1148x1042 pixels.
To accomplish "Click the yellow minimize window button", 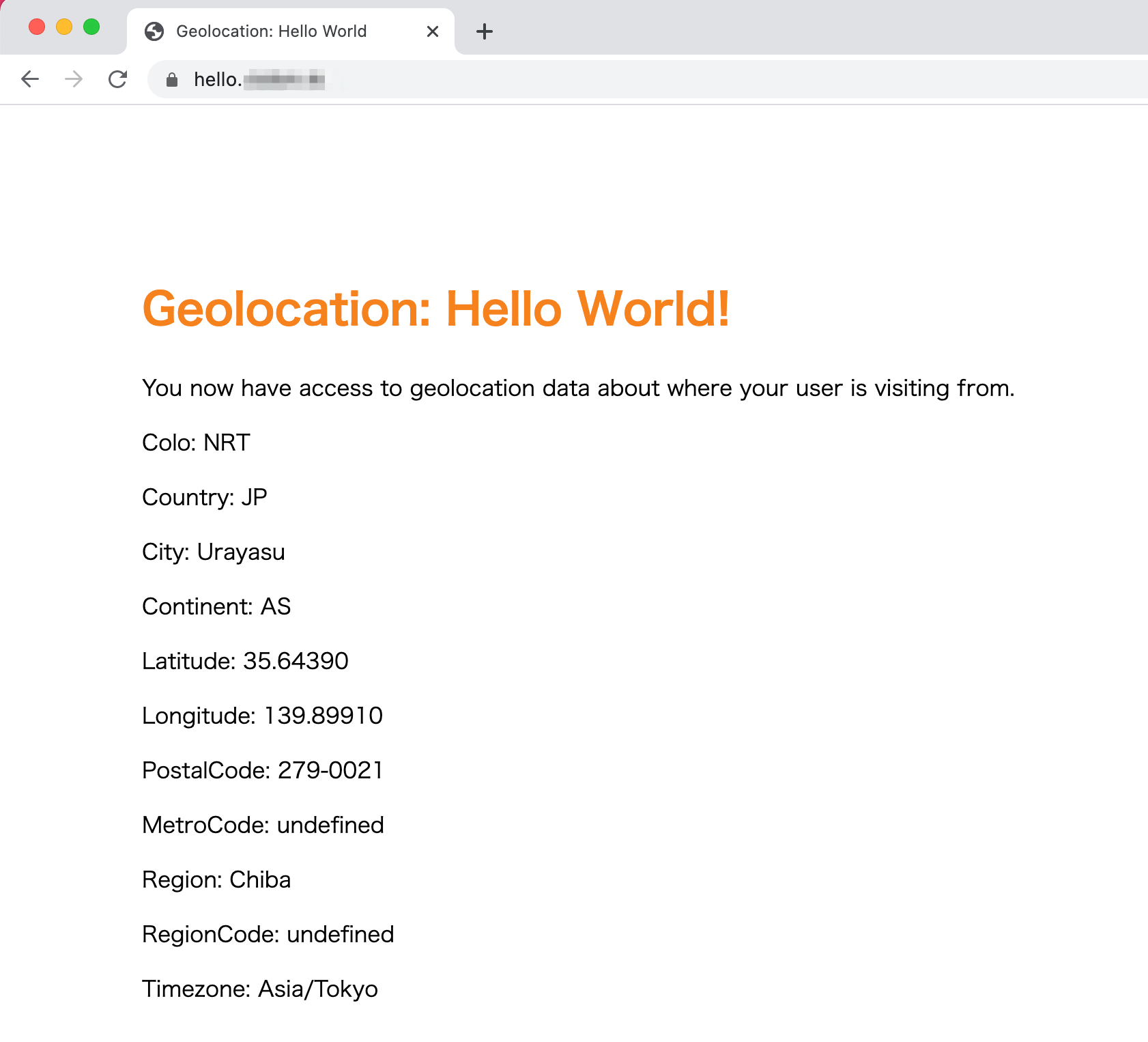I will tap(64, 27).
